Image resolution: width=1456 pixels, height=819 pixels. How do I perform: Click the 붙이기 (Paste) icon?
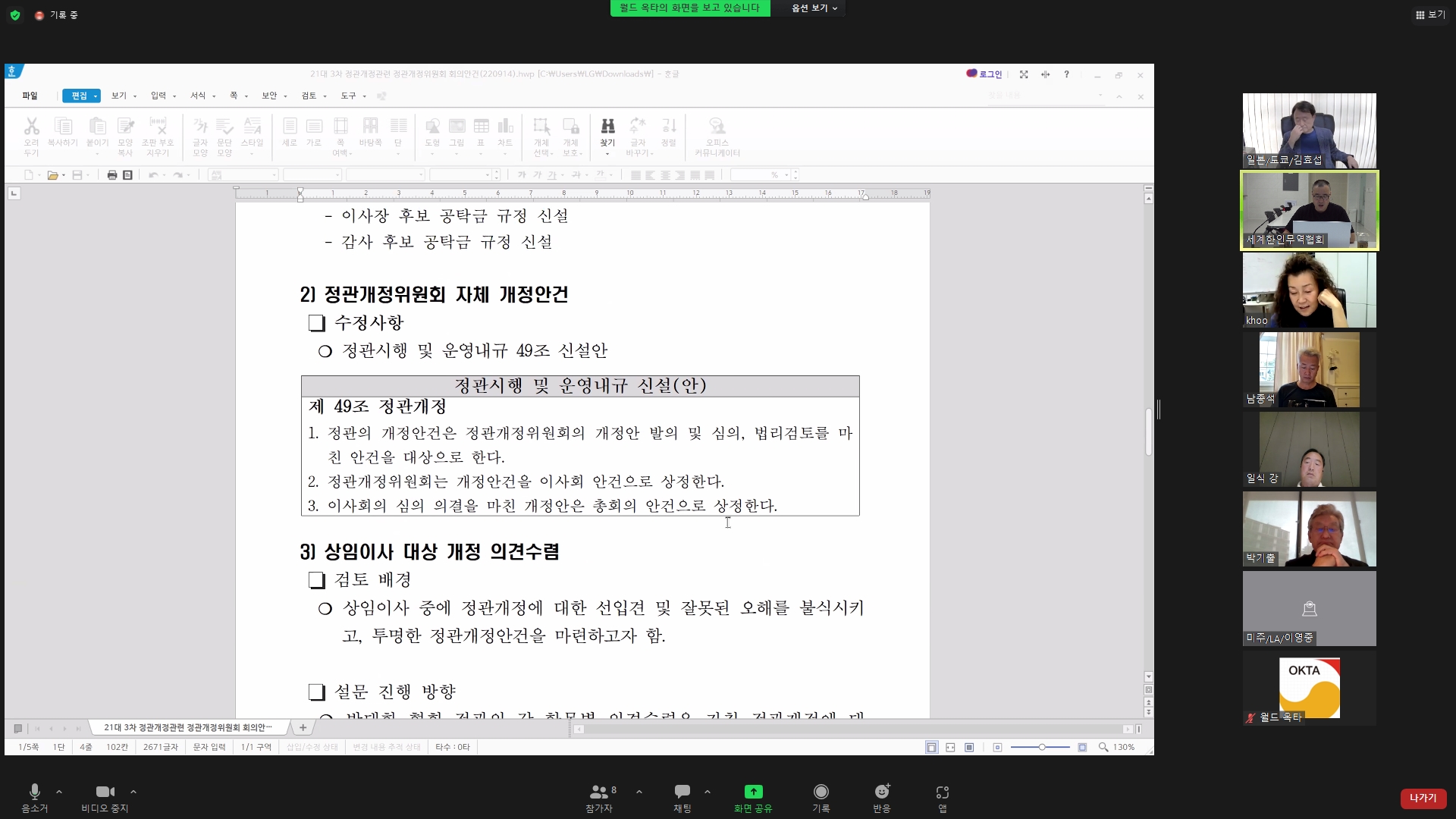coord(98,133)
